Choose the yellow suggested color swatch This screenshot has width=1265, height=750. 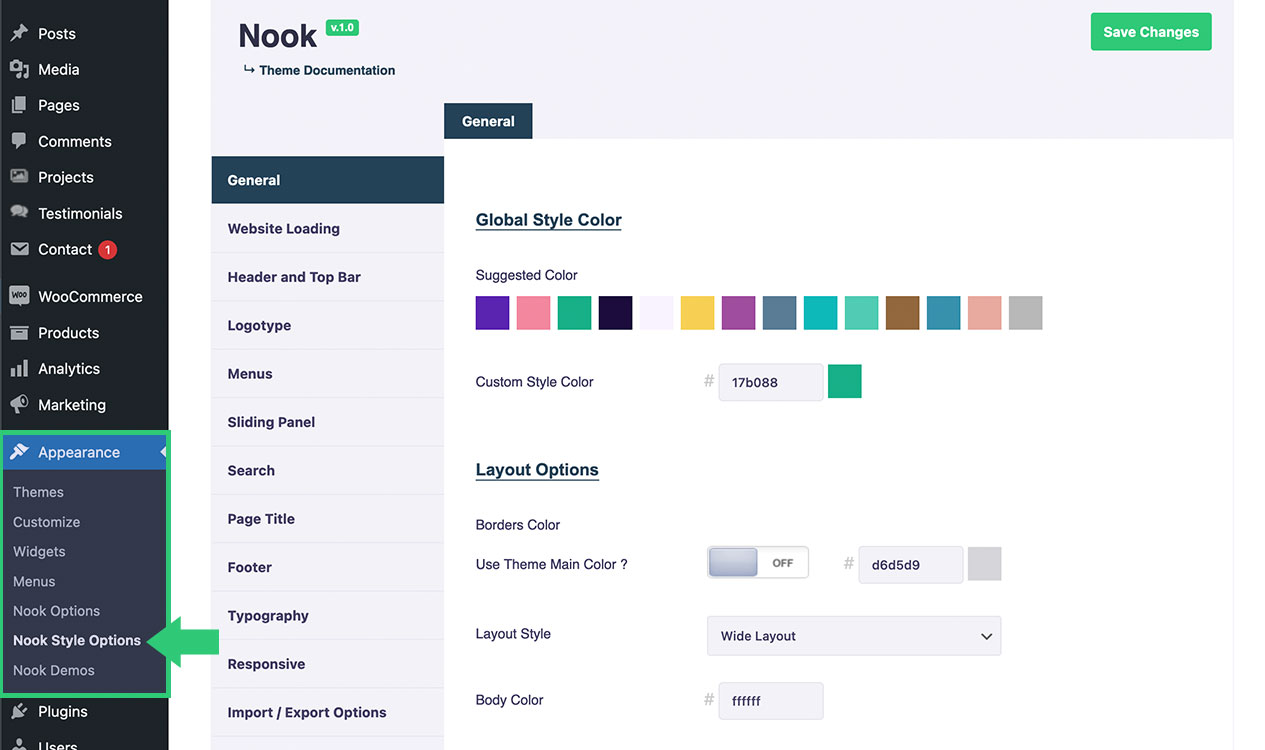pos(697,313)
